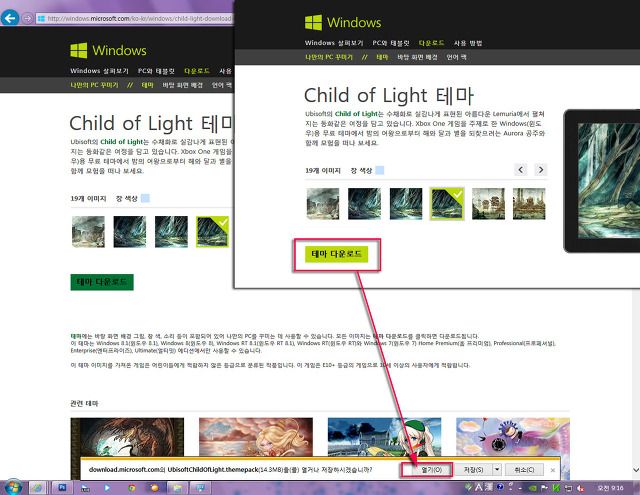The height and width of the screenshot is (495, 640).
Task: Open '다운로드' menu on the background page
Action: [x=197, y=71]
